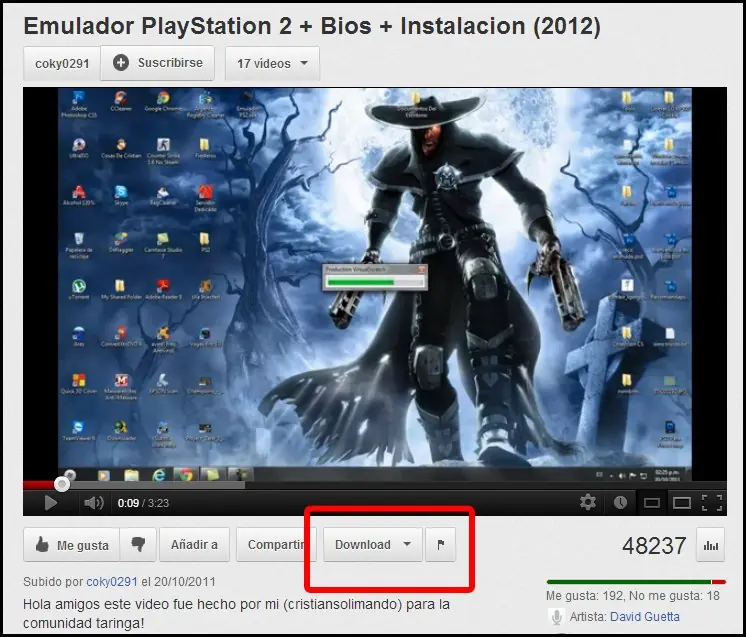This screenshot has height=637, width=746.
Task: Click the seek bar scrubber handle
Action: point(61,484)
